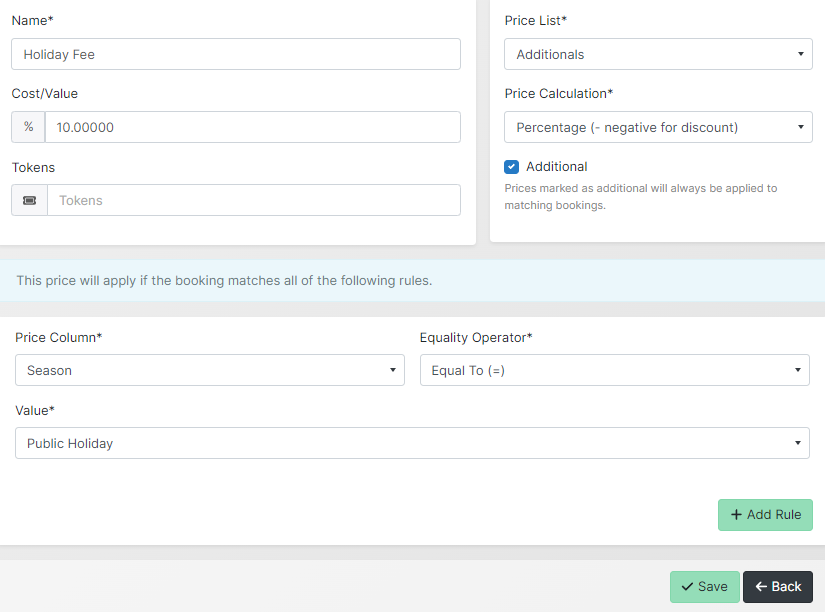Click the blue rules info banner text

coord(224,281)
